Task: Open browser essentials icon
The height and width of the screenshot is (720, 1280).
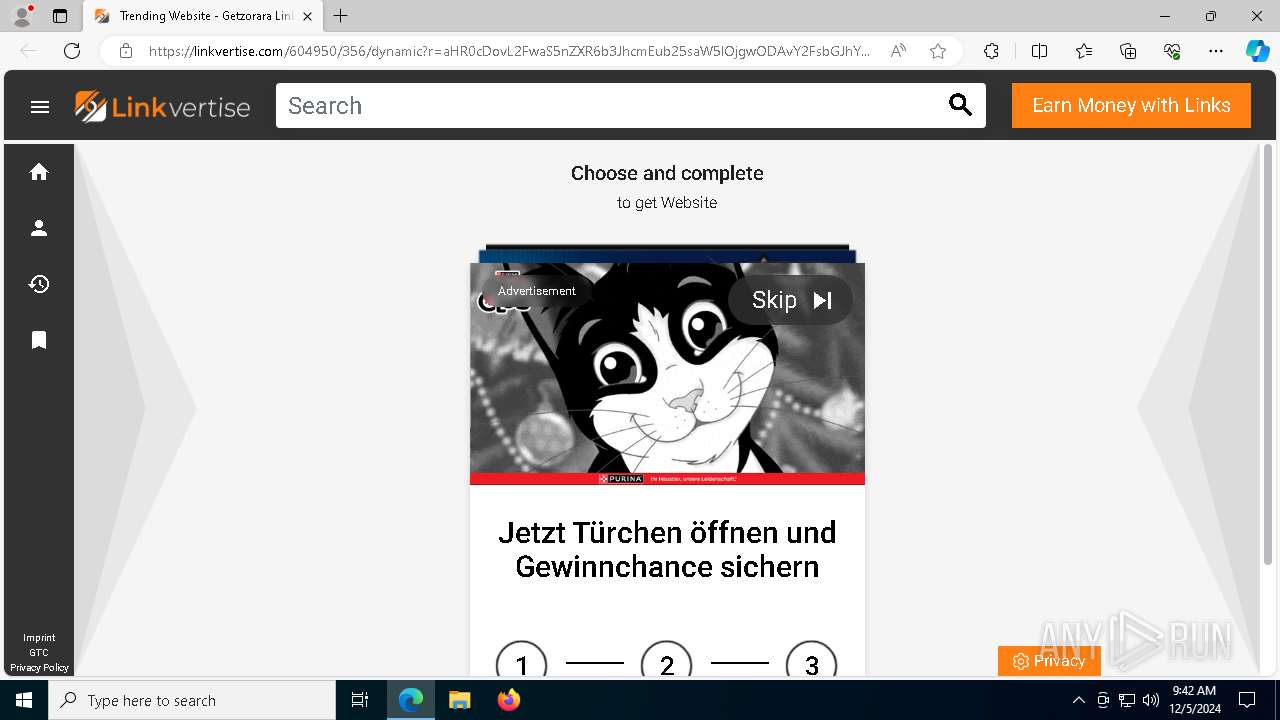Action: 1172,51
